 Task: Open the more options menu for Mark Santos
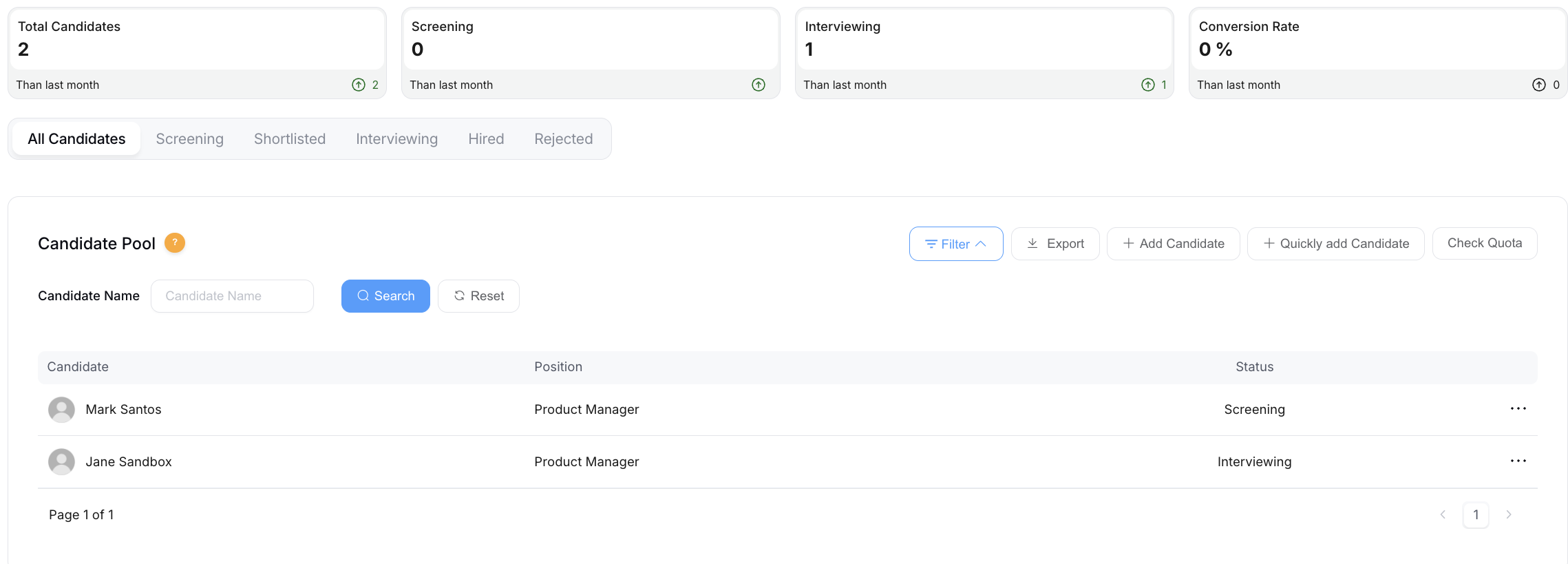pos(1518,409)
